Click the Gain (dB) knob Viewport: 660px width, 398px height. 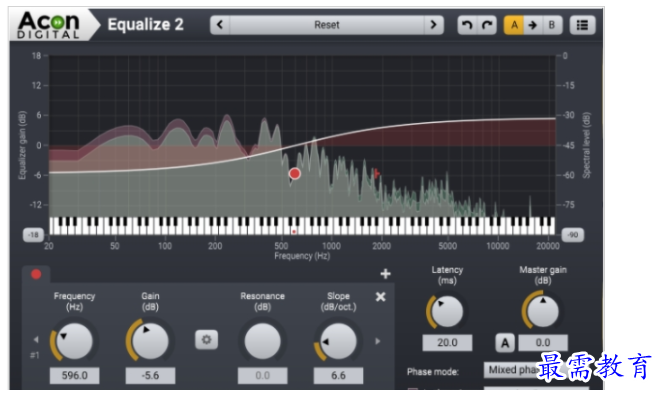(150, 341)
